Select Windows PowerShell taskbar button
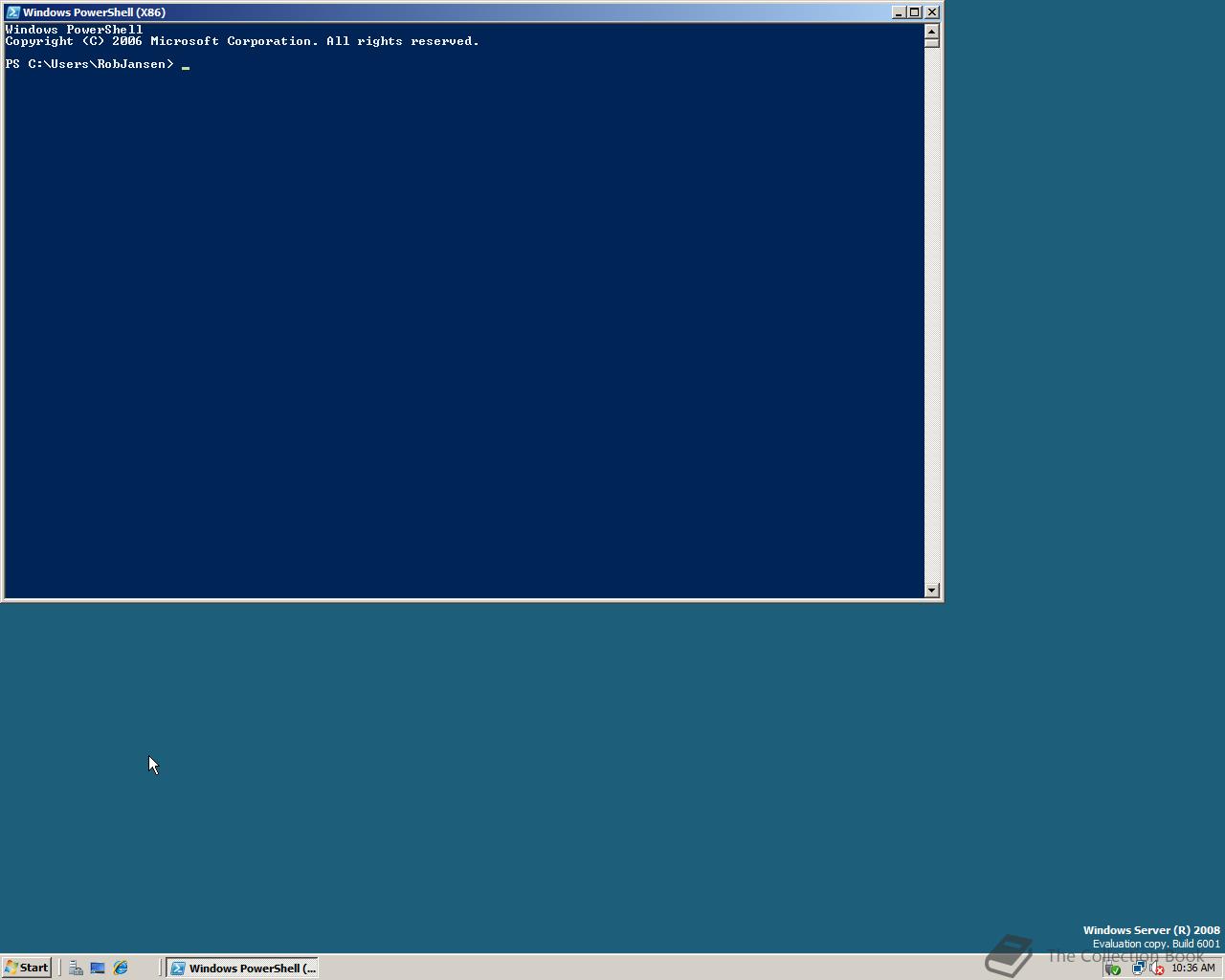This screenshot has width=1225, height=980. [242, 968]
